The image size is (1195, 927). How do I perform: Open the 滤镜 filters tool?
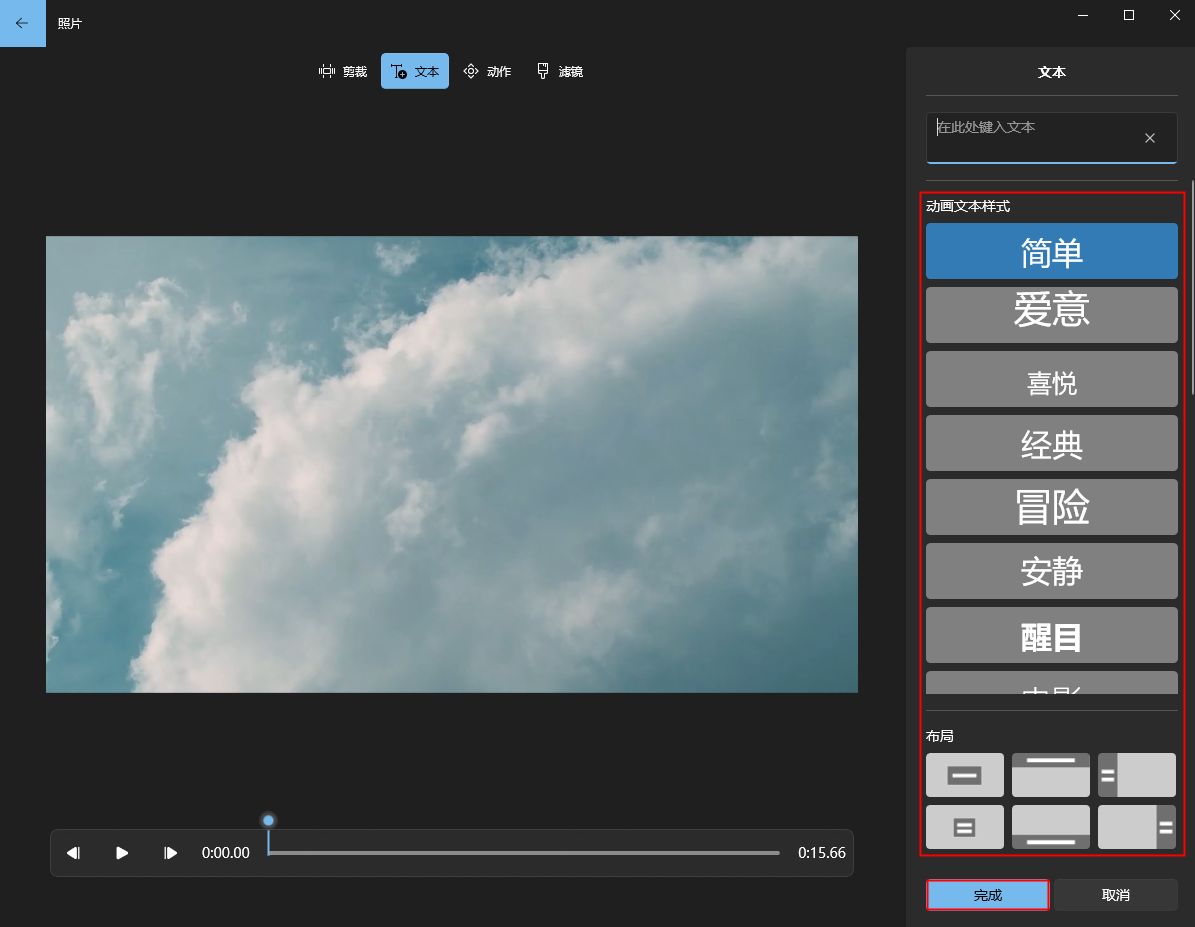(x=559, y=71)
